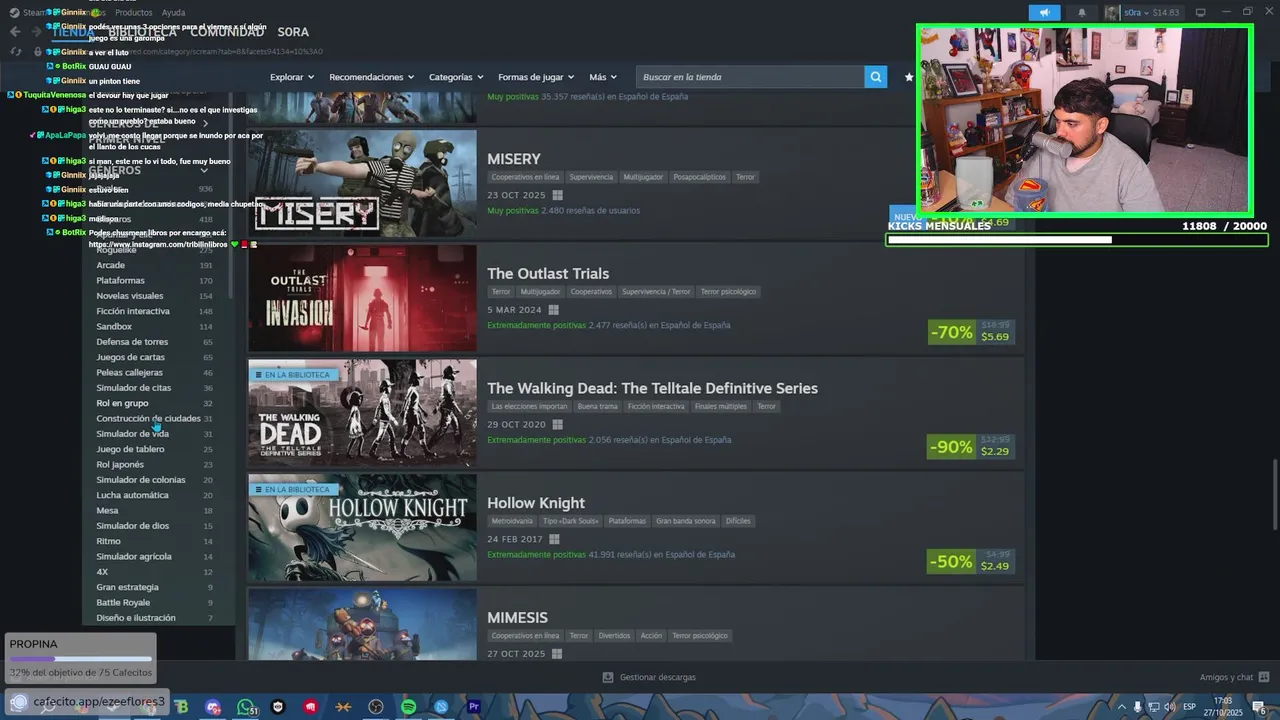Open the MISERY game title link
This screenshot has width=1280, height=720.
click(513, 159)
